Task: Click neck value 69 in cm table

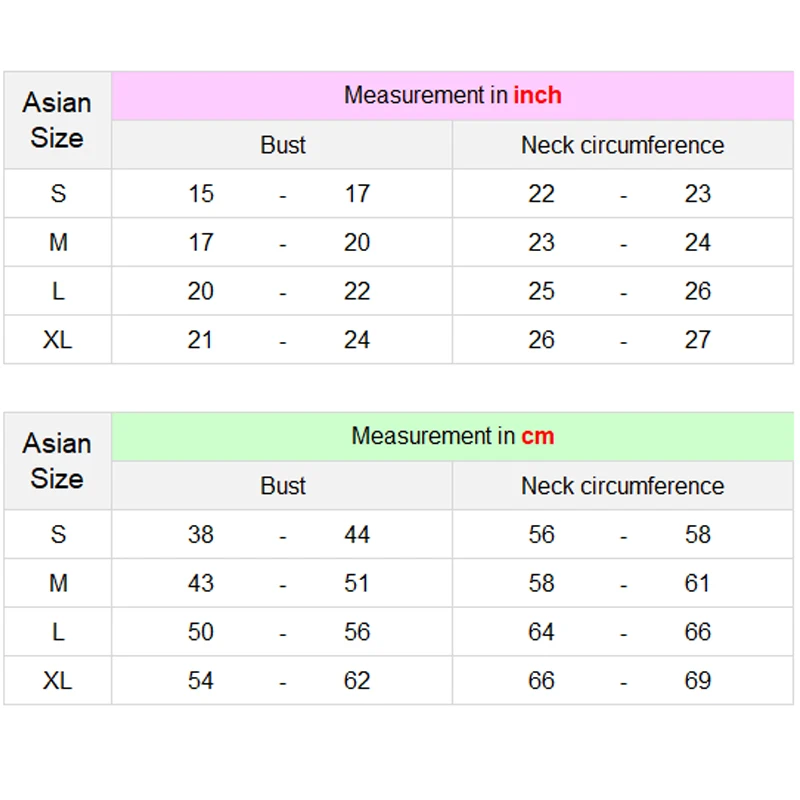Action: [x=698, y=681]
